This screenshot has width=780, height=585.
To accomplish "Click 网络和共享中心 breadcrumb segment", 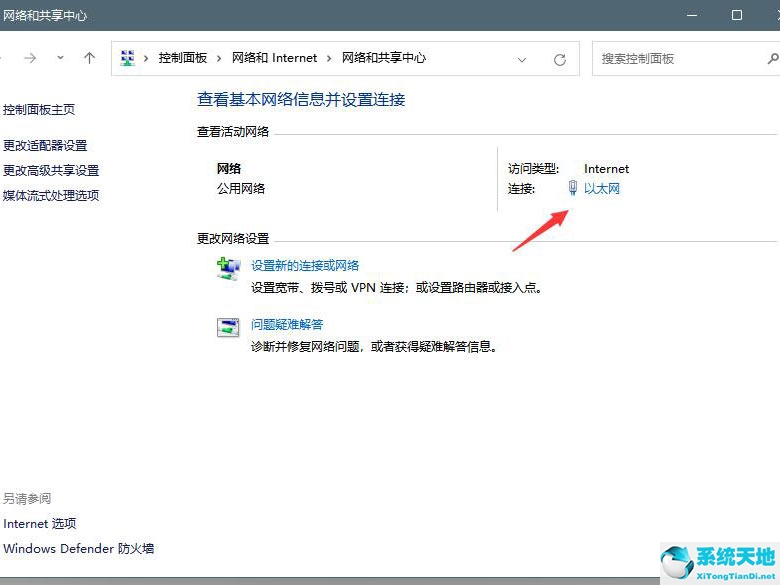I will [x=384, y=58].
